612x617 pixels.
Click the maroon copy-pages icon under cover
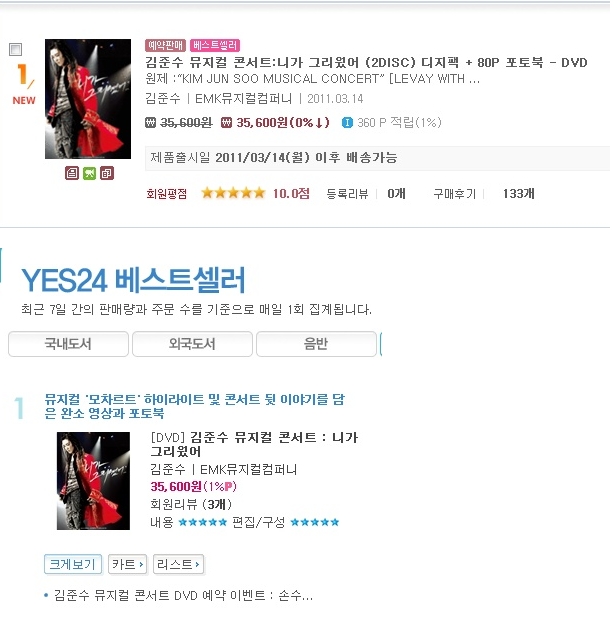pyautogui.click(x=107, y=173)
